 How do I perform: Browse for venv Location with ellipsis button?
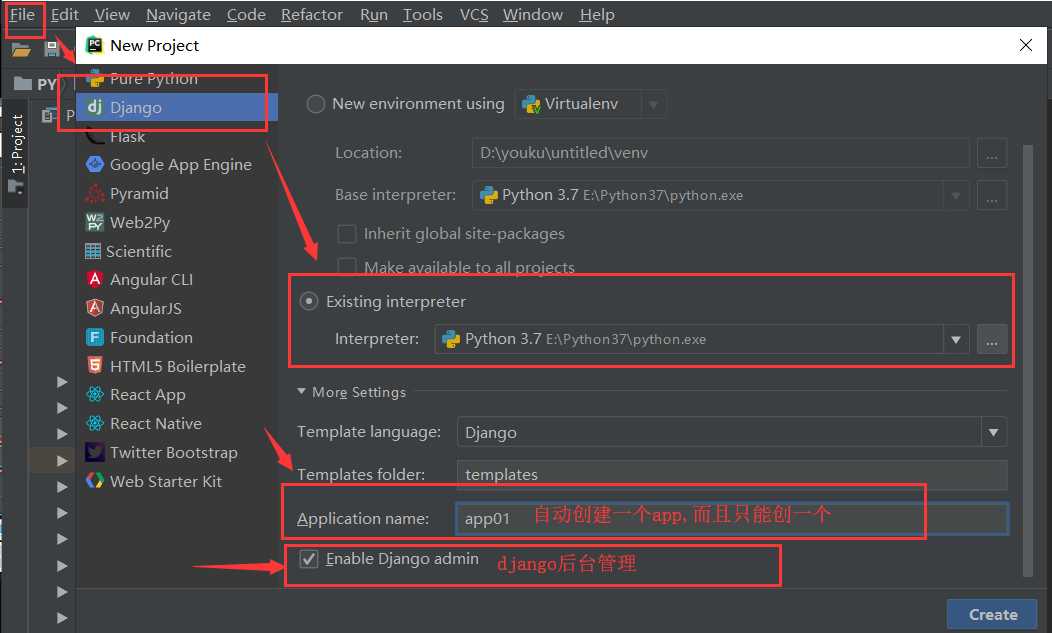[x=992, y=153]
